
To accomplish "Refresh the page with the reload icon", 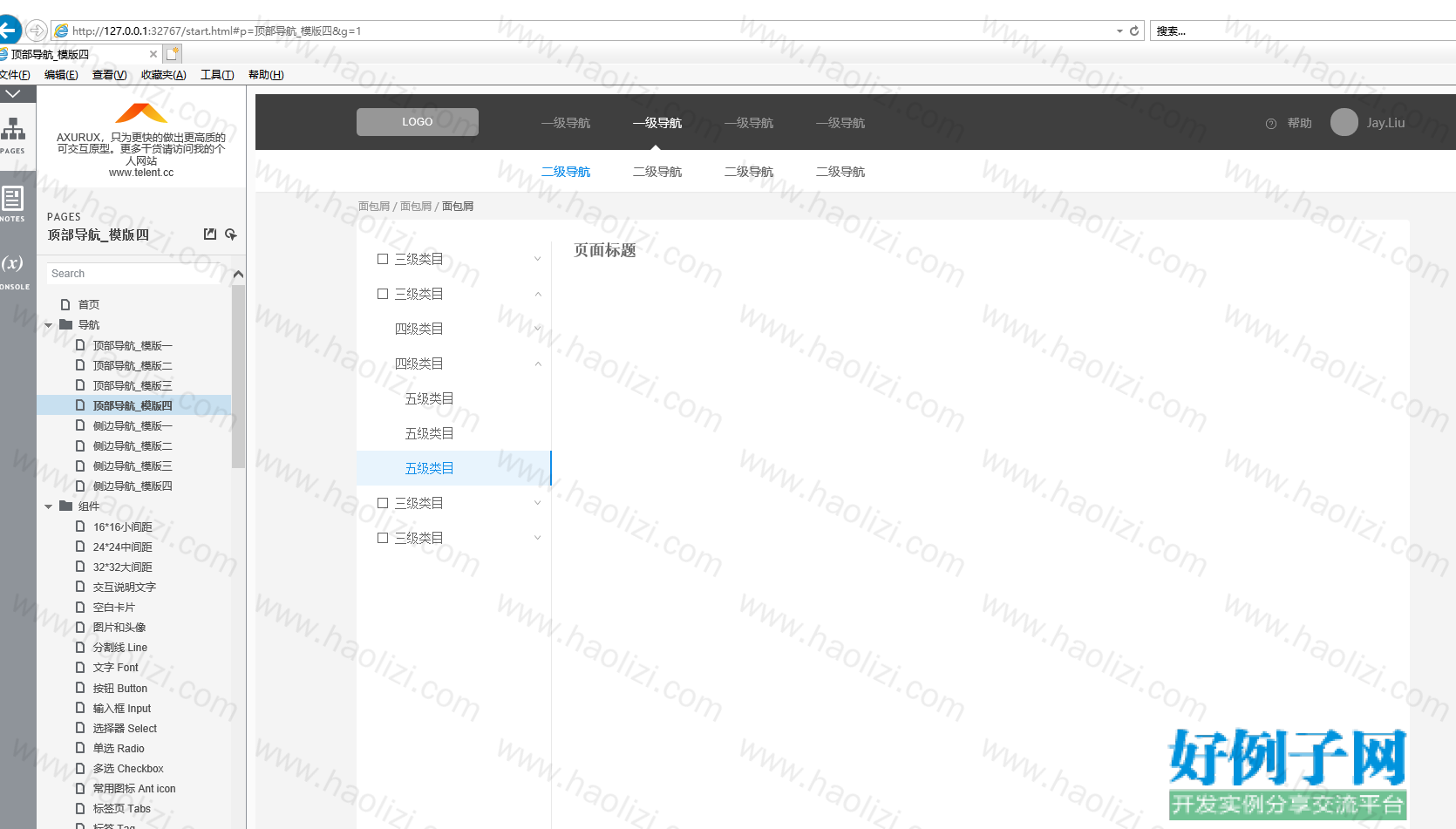I will point(1134,31).
